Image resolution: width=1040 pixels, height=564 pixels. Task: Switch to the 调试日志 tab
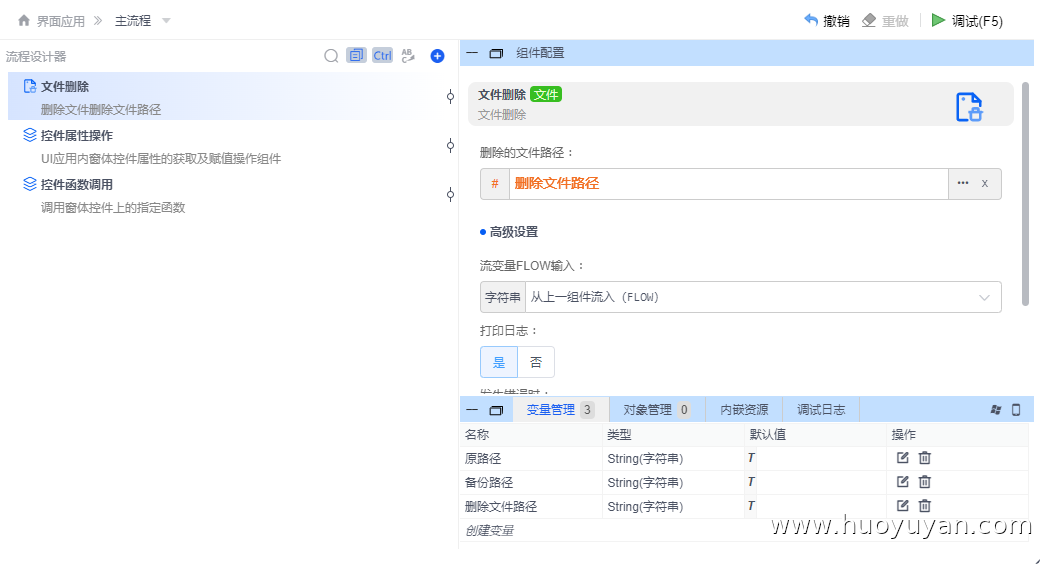[821, 409]
